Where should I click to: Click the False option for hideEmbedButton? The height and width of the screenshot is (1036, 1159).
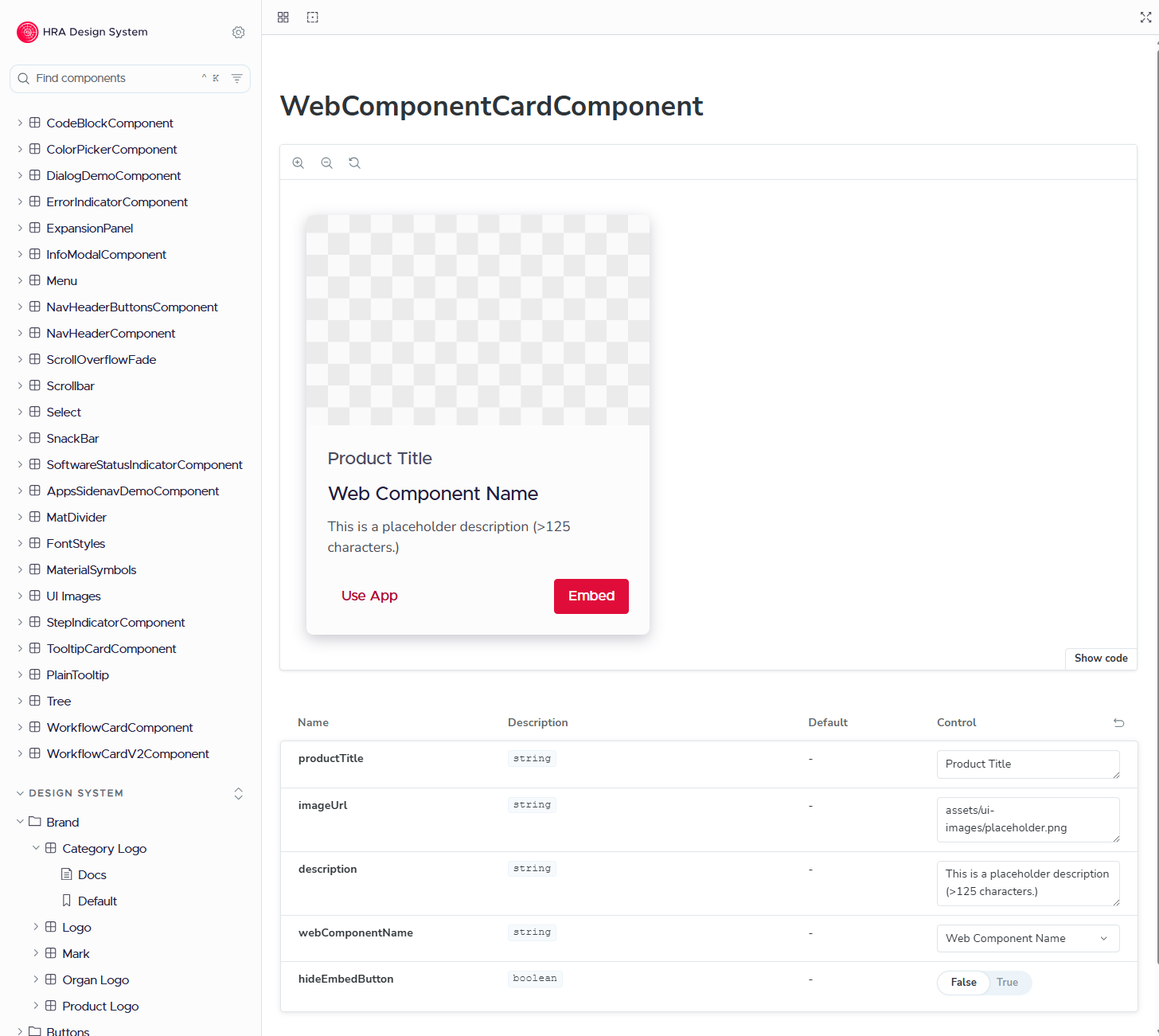[963, 983]
